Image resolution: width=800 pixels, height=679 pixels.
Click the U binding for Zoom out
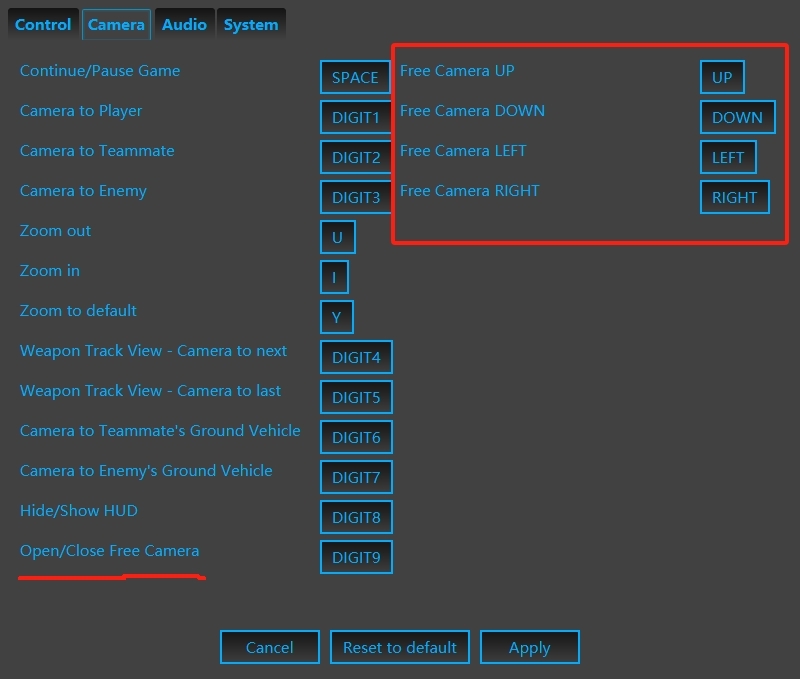coord(337,236)
